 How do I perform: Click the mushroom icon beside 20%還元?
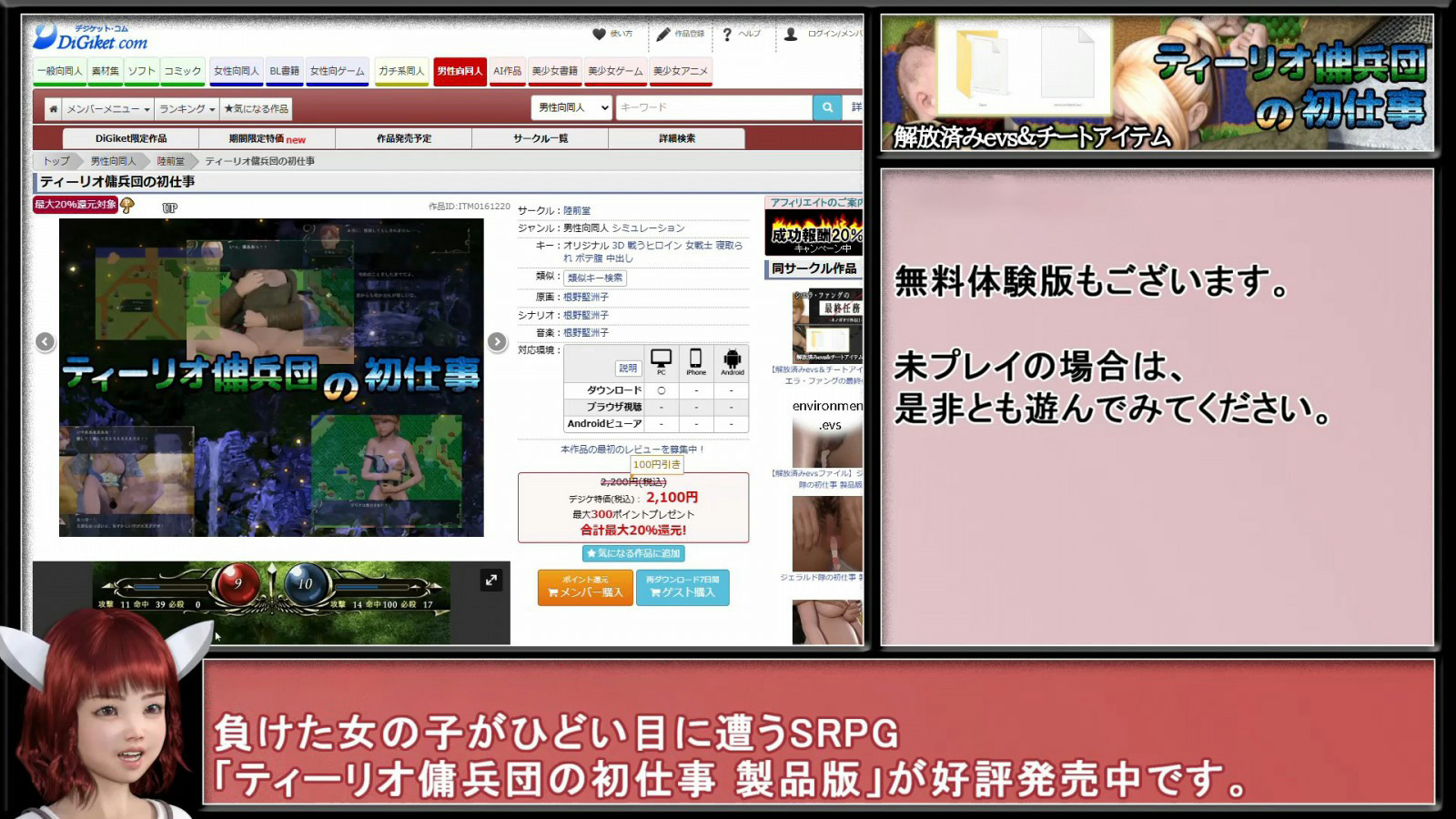127,205
